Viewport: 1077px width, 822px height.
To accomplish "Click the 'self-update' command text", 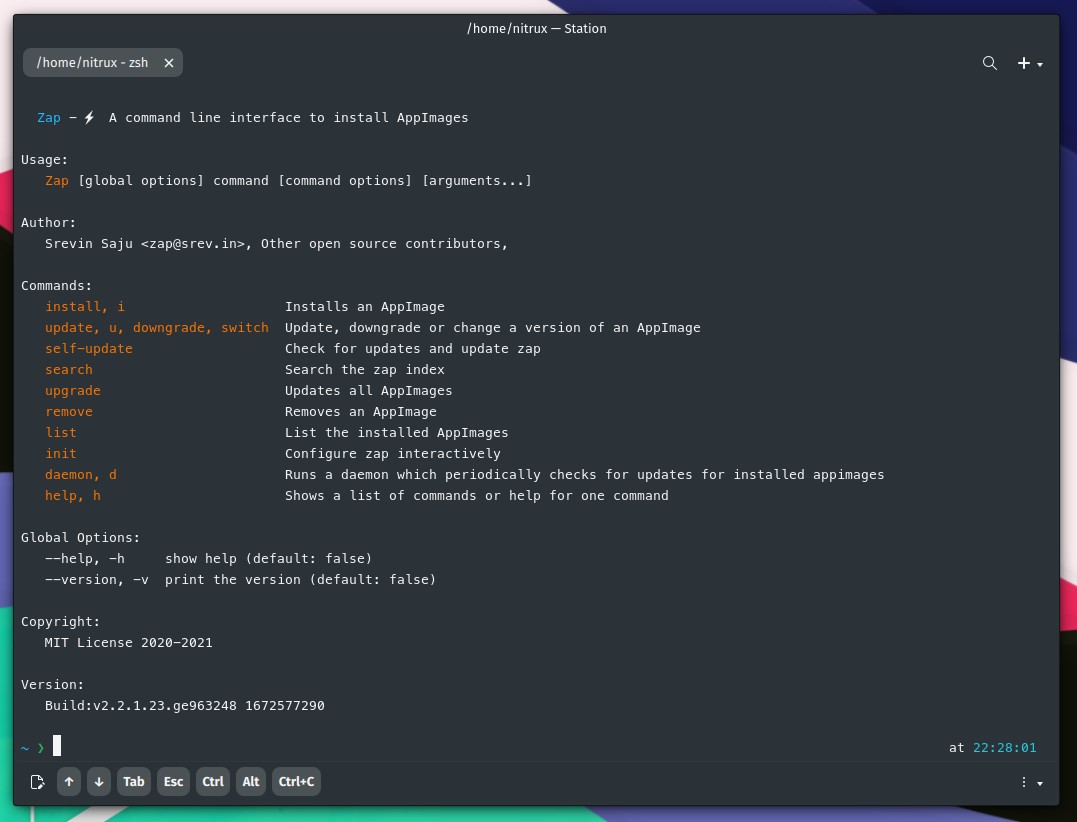I will pyautogui.click(x=89, y=349).
